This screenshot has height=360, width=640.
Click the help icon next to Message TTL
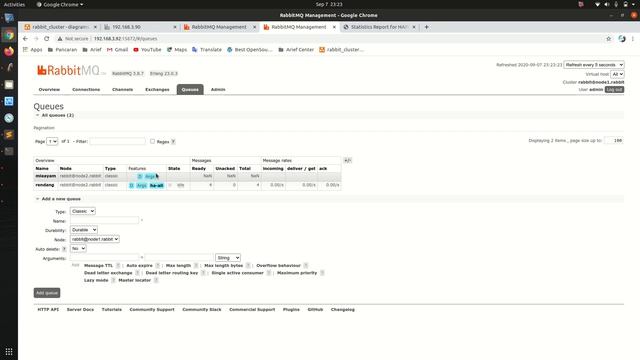point(118,265)
